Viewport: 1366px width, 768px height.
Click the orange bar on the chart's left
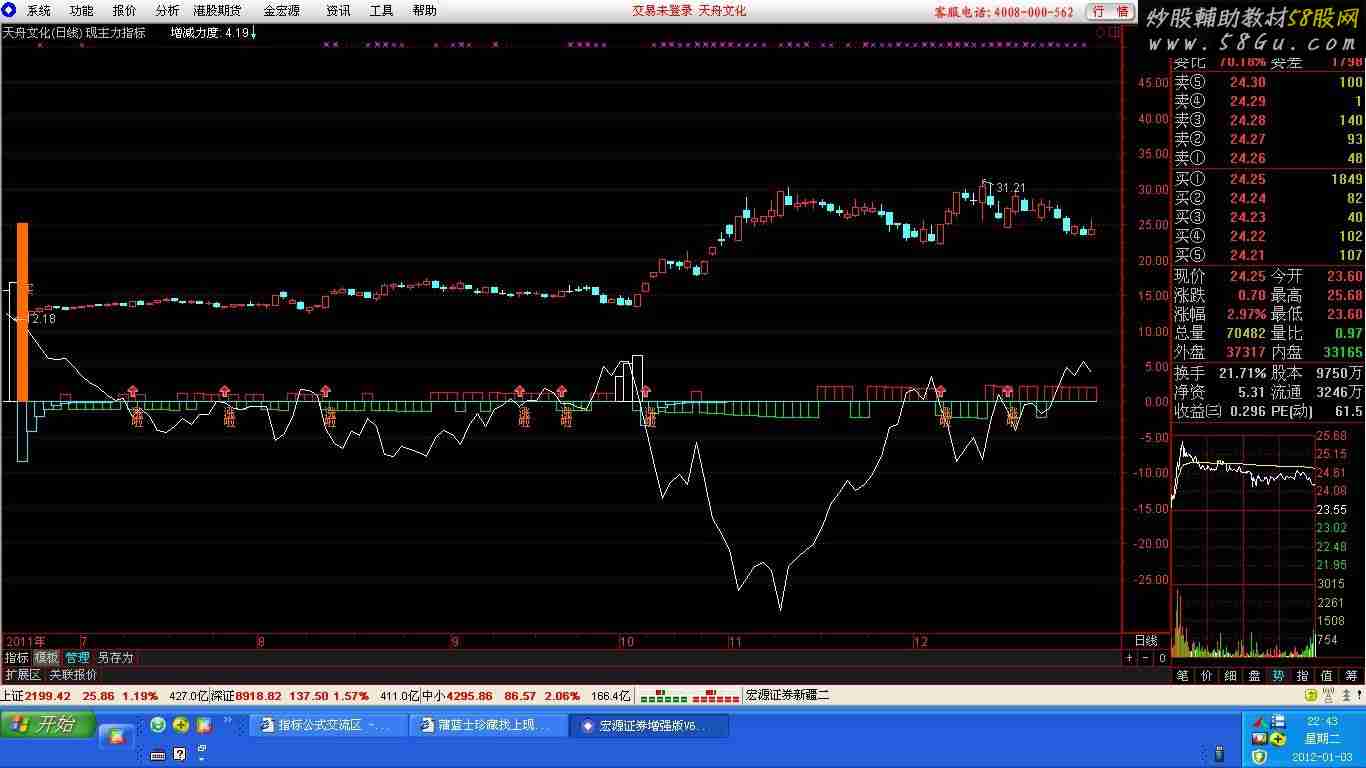(x=22, y=312)
